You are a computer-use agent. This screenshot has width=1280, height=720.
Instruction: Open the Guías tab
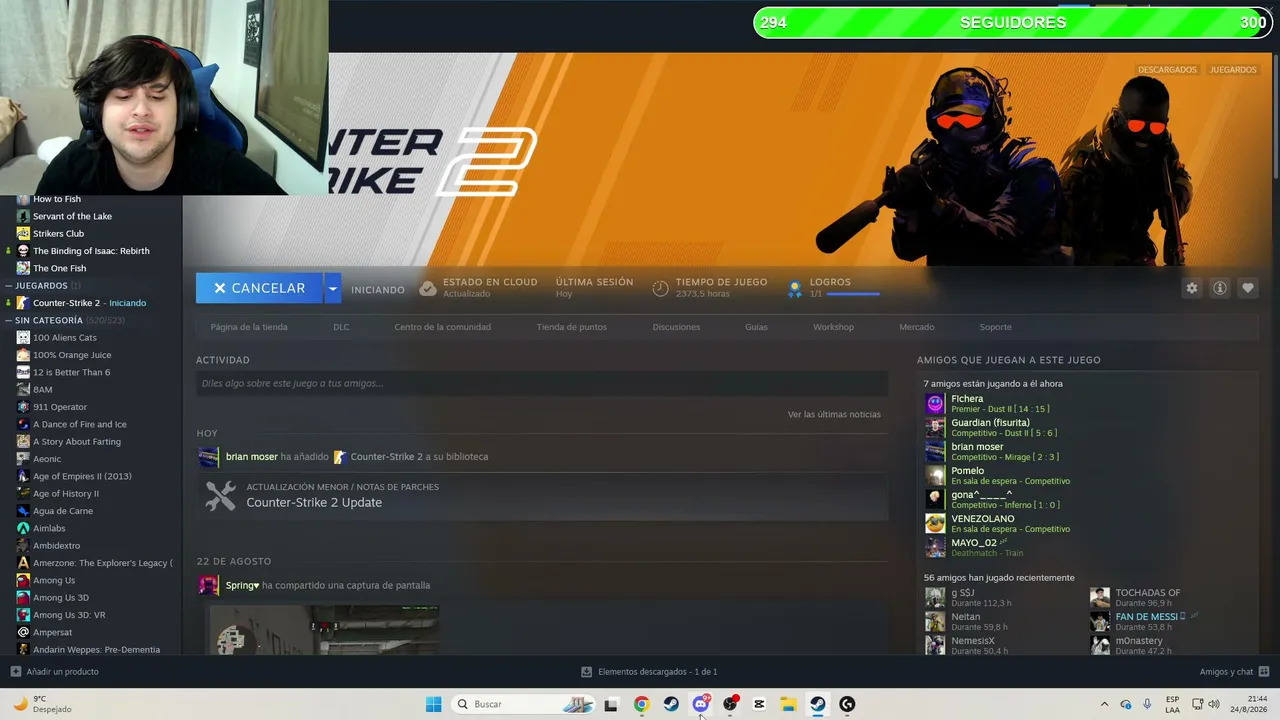[x=756, y=327]
